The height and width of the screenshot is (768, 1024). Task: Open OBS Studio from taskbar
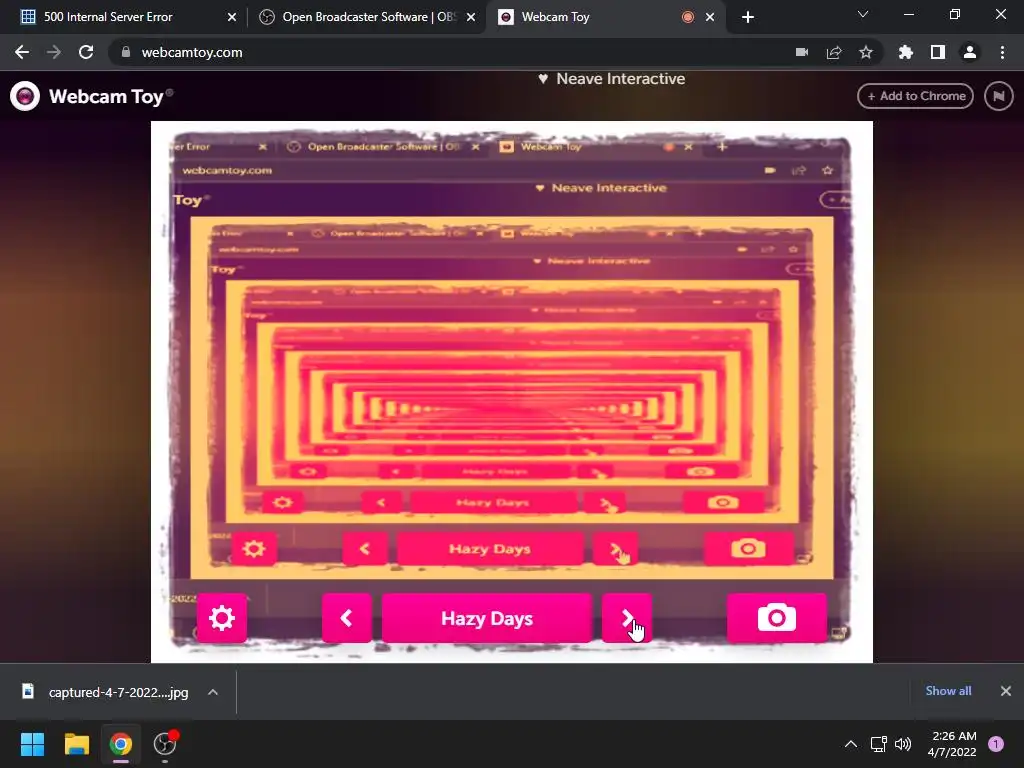(x=165, y=744)
